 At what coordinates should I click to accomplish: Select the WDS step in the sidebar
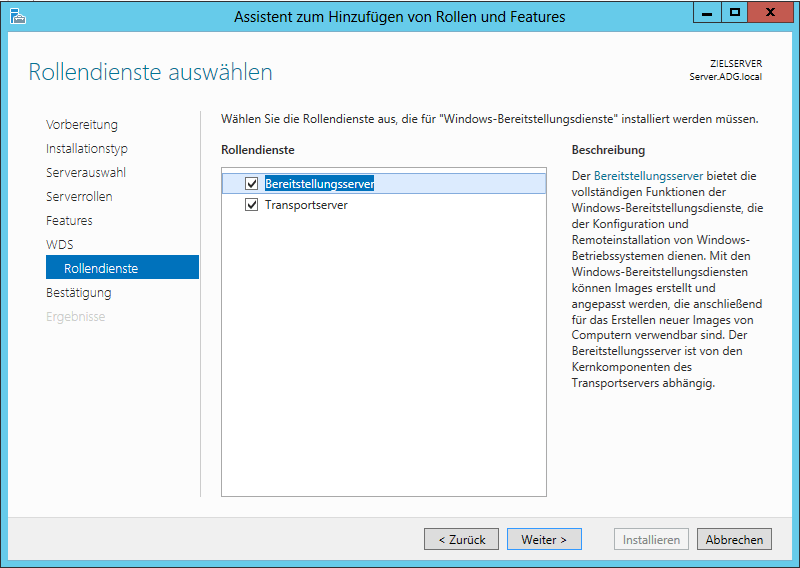point(60,244)
